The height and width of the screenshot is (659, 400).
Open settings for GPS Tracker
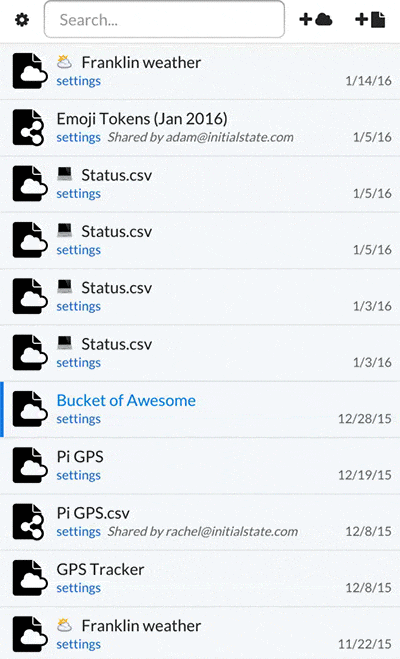pos(79,588)
